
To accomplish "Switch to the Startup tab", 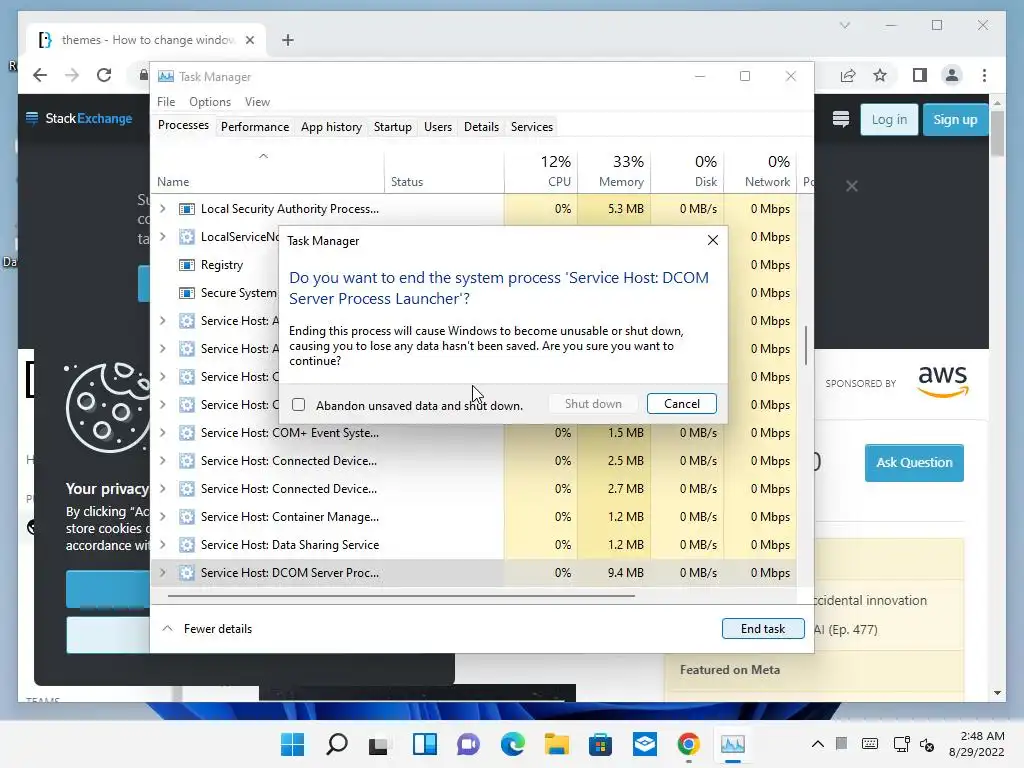I will pos(392,127).
